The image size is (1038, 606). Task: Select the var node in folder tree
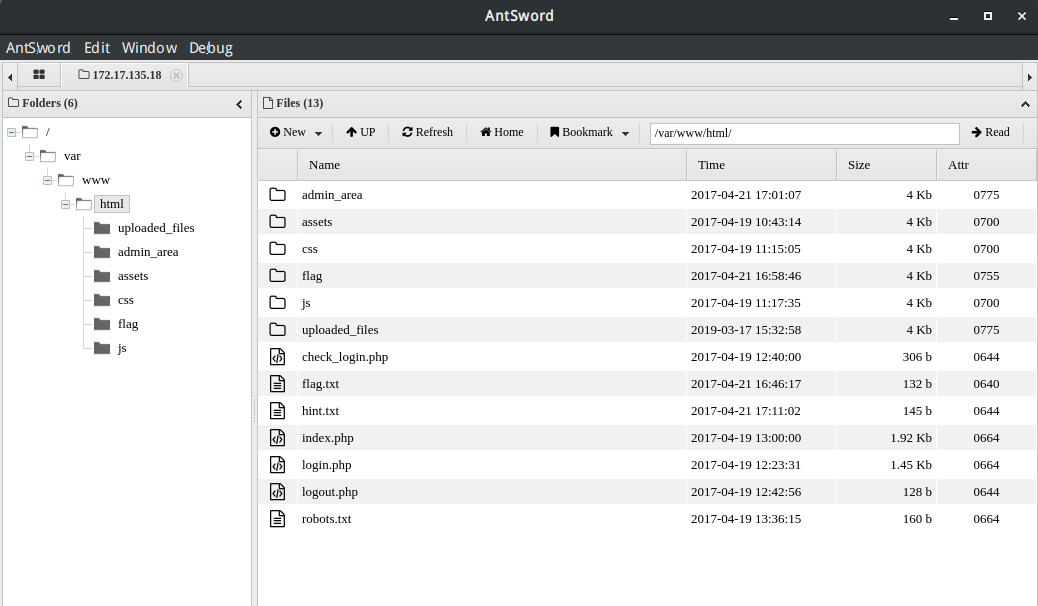click(72, 156)
